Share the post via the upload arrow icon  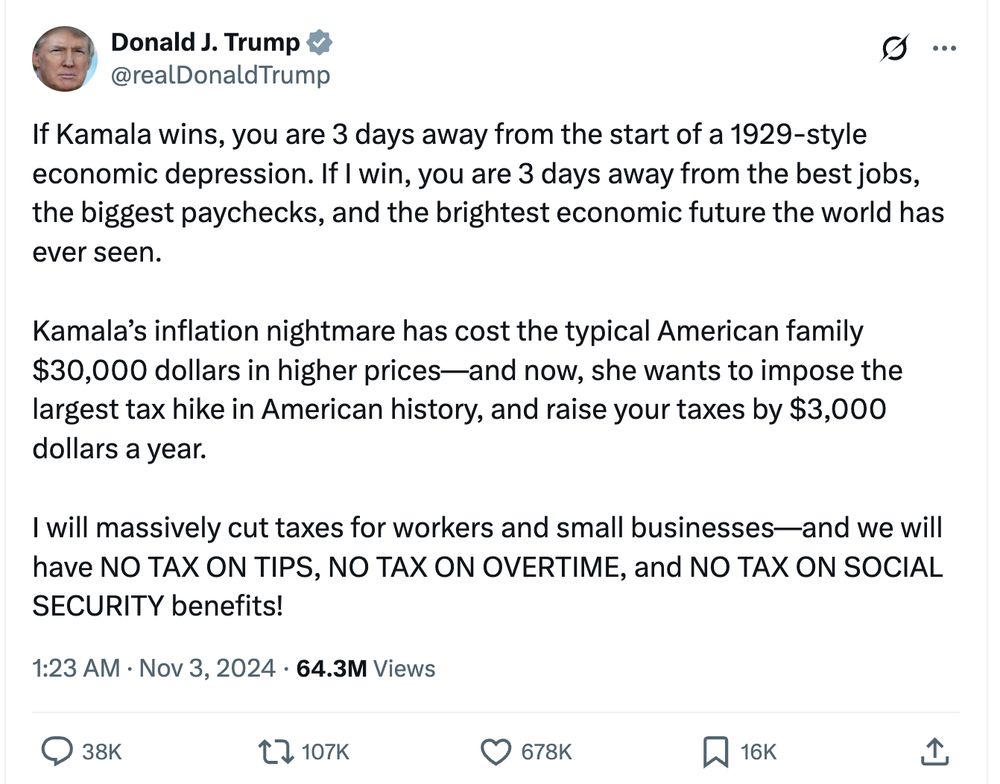(936, 750)
